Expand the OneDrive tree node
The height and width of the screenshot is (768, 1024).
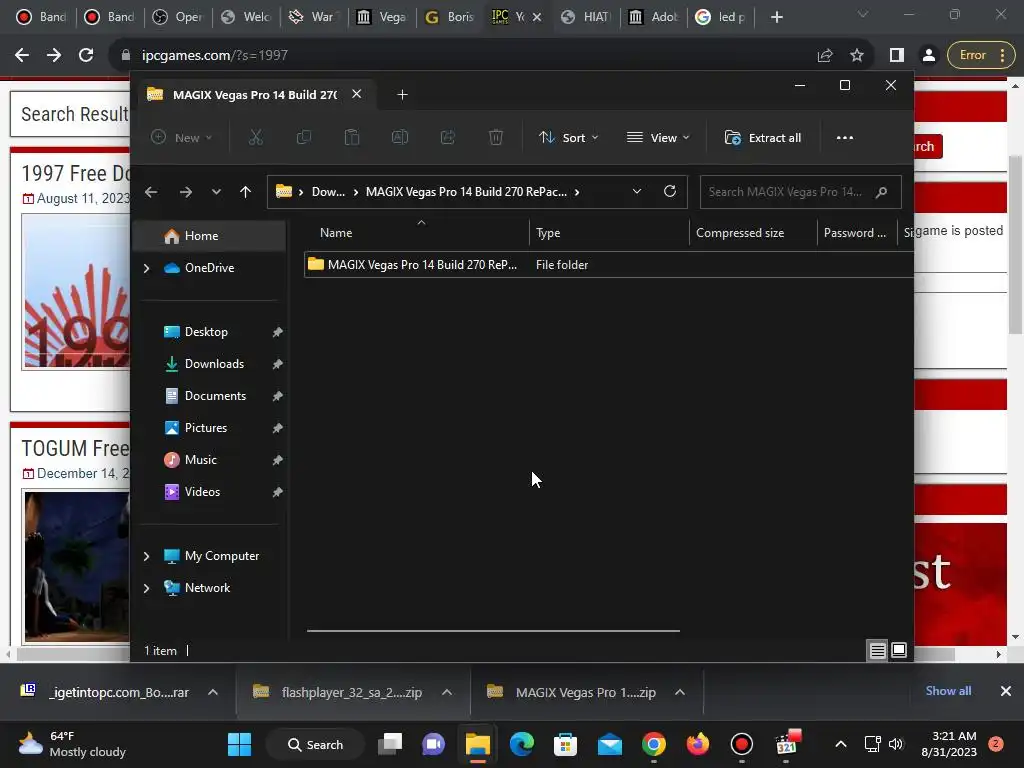pos(146,268)
